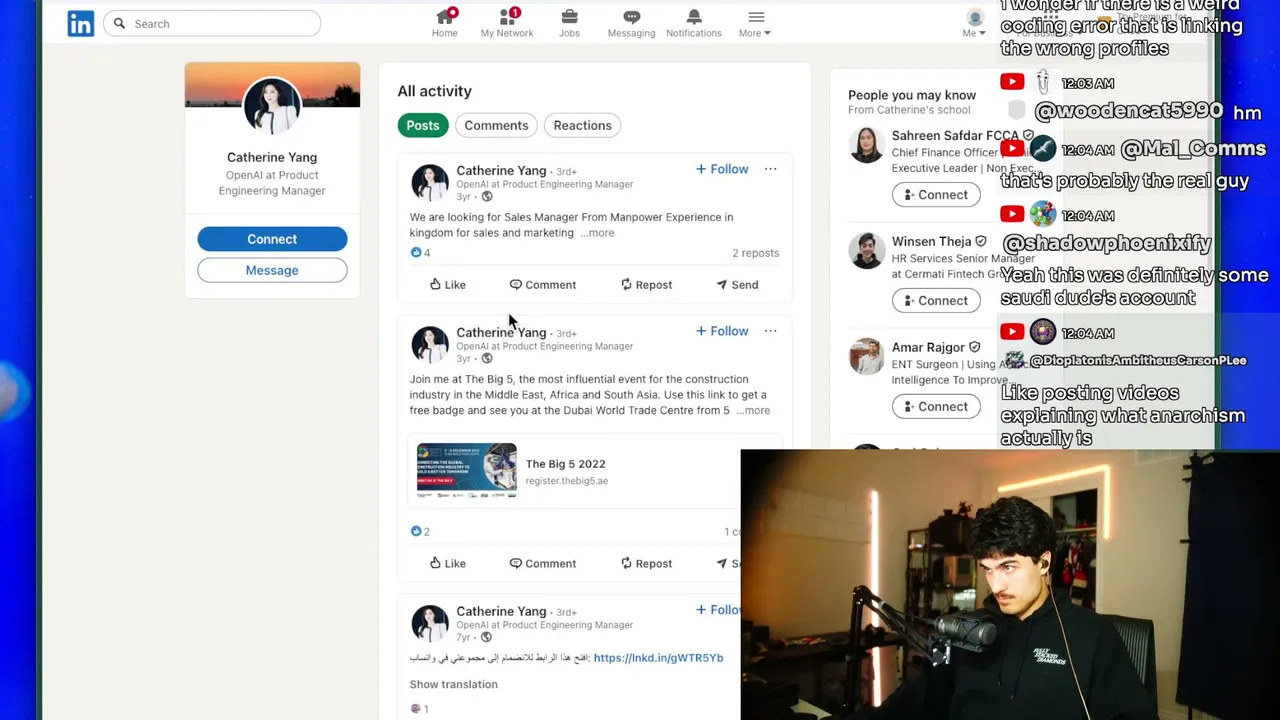Switch to the Comments activity filter
The width and height of the screenshot is (1280, 720).
coord(496,125)
